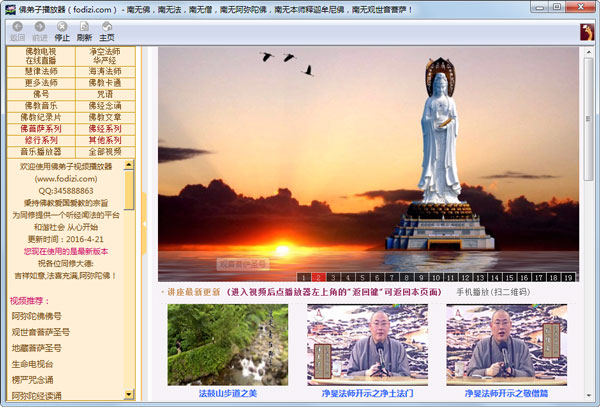
Task: Open the 修行系列 category
Action: click(41, 140)
